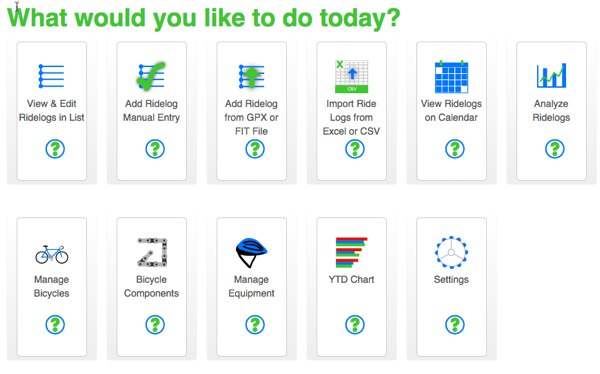Open the Settings chainring icon
This screenshot has height=374, width=600.
click(451, 252)
